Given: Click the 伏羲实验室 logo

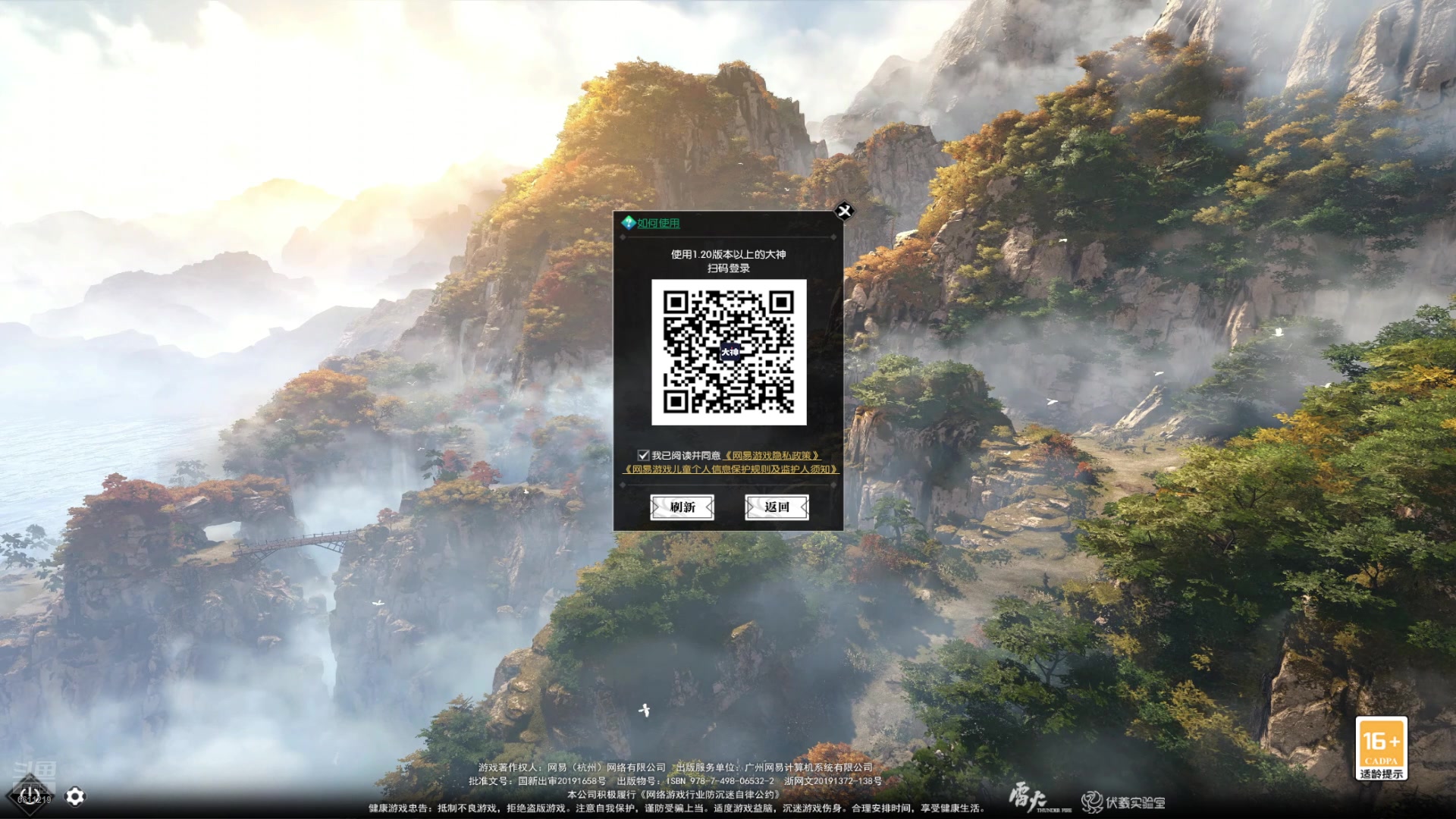Looking at the screenshot, I should 1123,802.
